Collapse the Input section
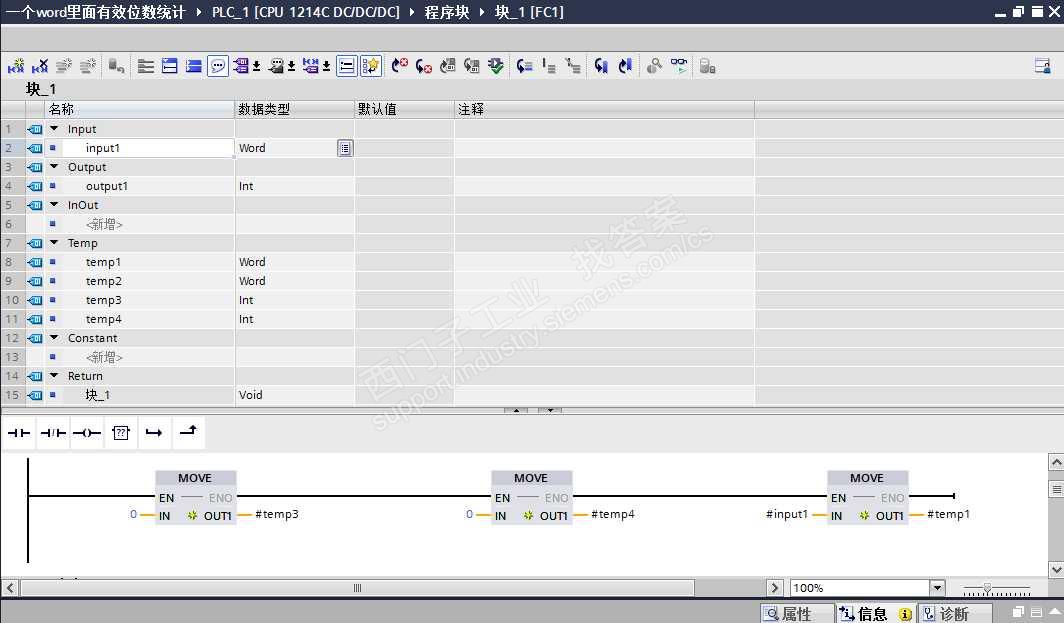 pos(54,128)
